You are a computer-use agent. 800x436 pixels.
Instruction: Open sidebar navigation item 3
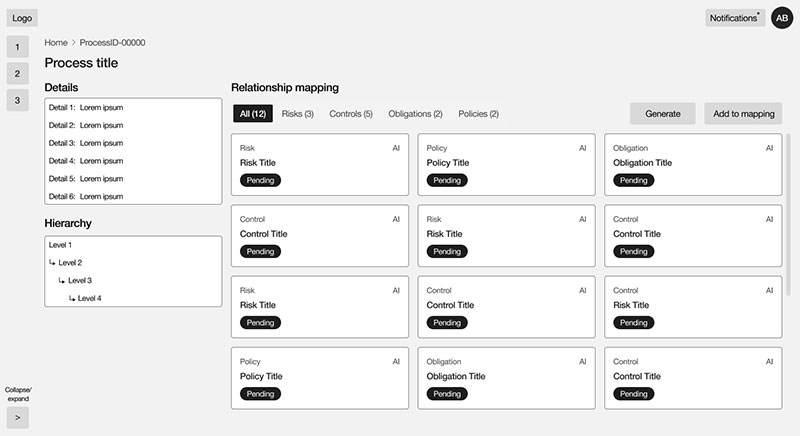[x=17, y=100]
